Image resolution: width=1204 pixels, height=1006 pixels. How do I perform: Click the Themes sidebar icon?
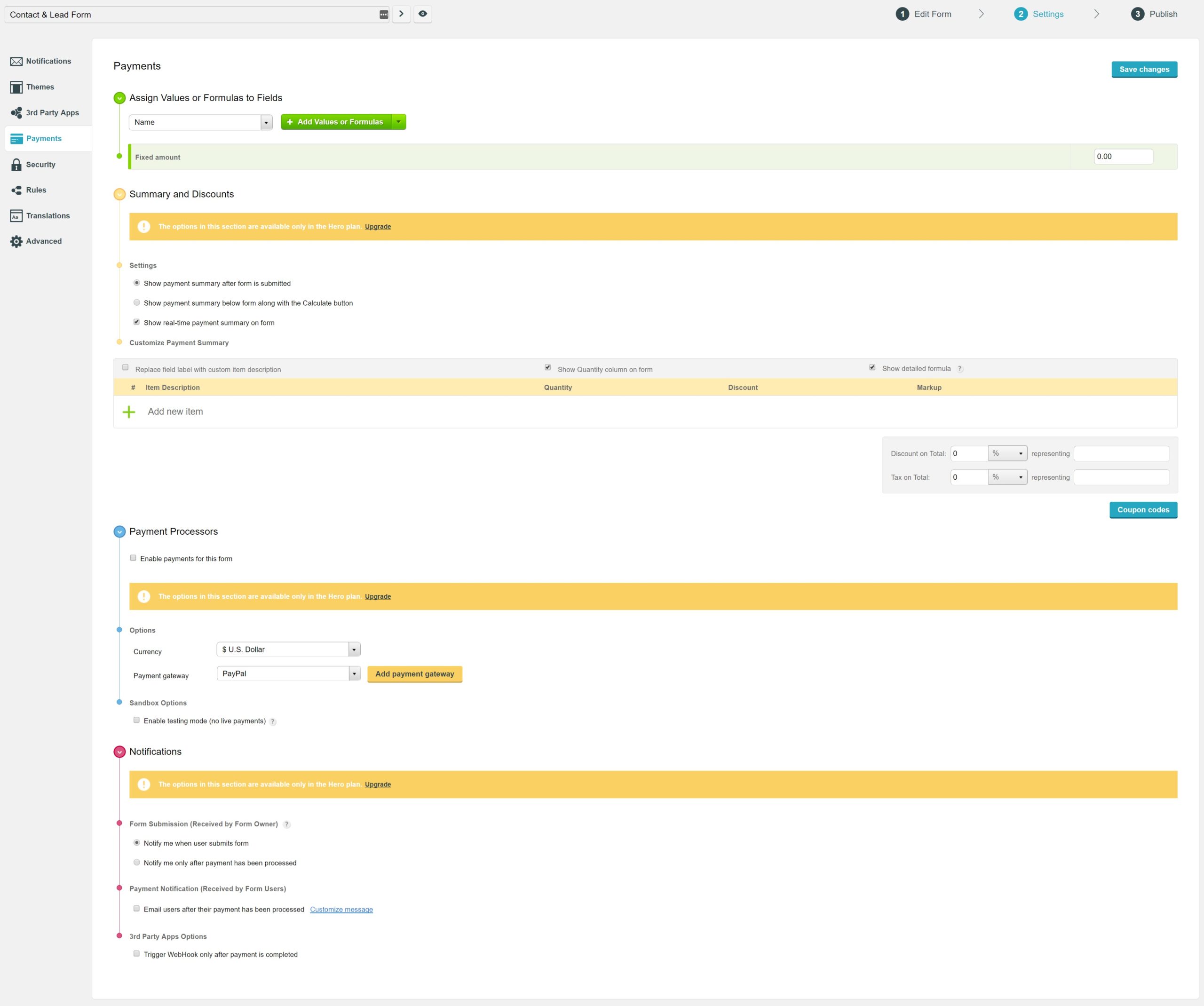pos(16,86)
